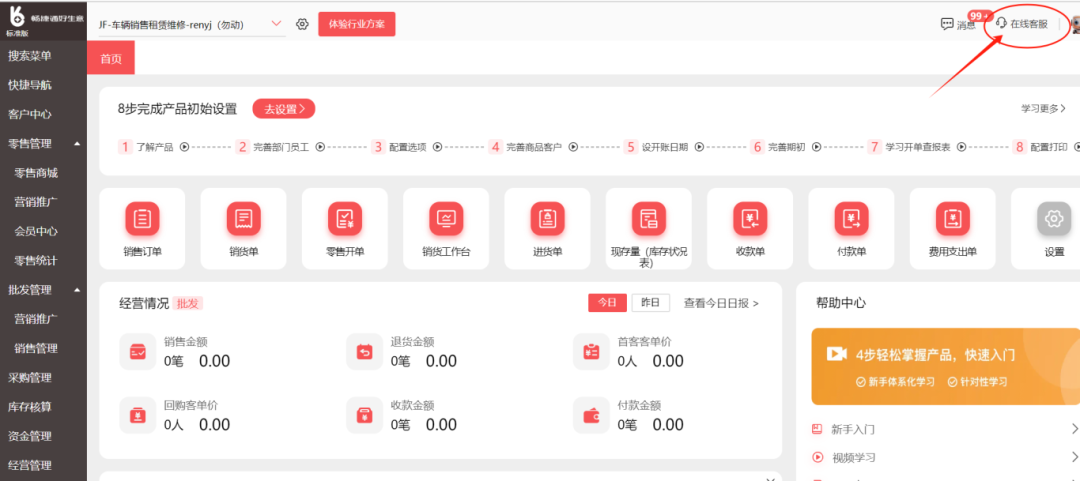Viewport: 1080px width, 481px height.
Task: Collapse the 零售管理 sidebar group
Action: tap(76, 143)
